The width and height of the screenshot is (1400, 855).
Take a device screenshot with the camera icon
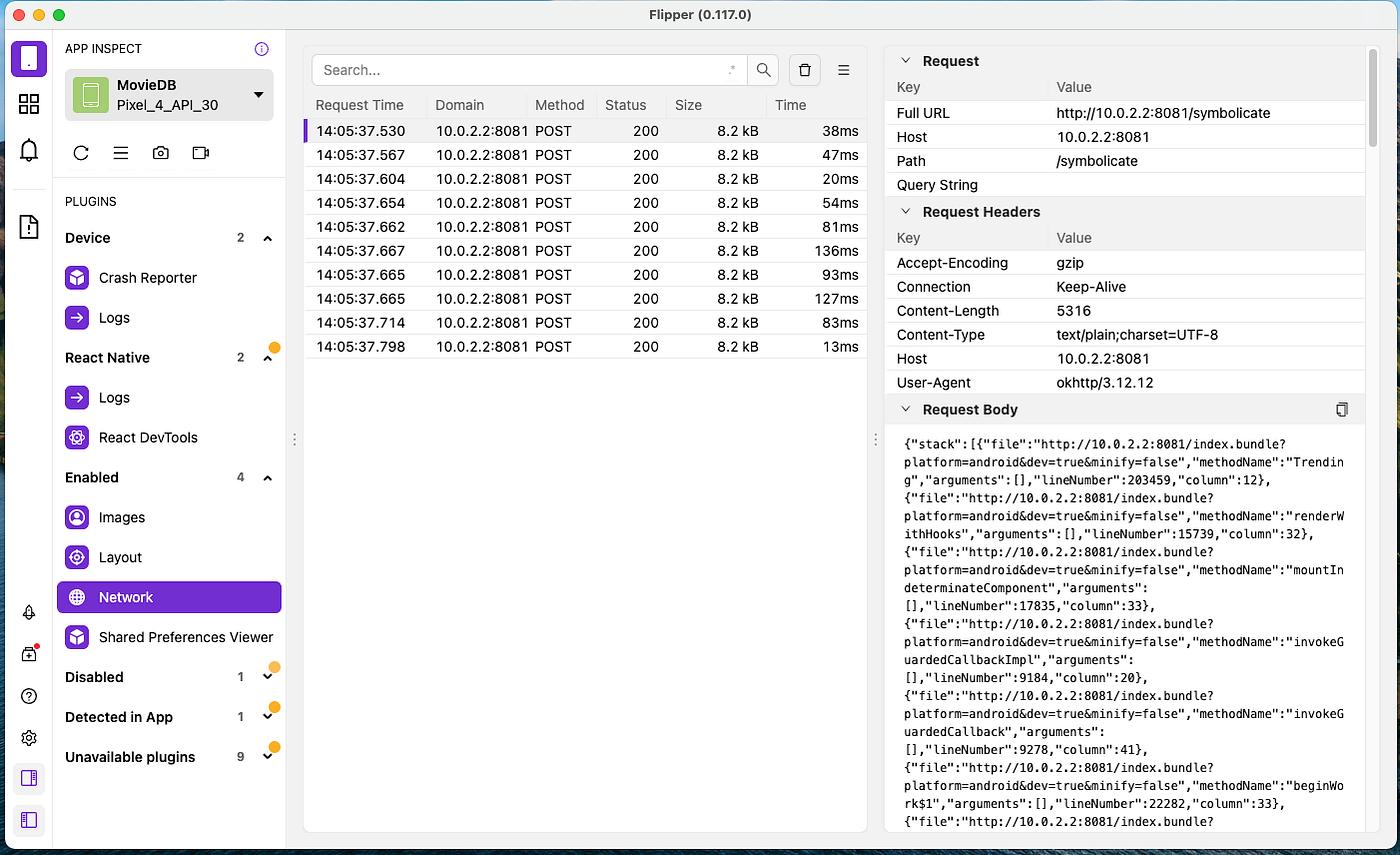click(x=161, y=153)
